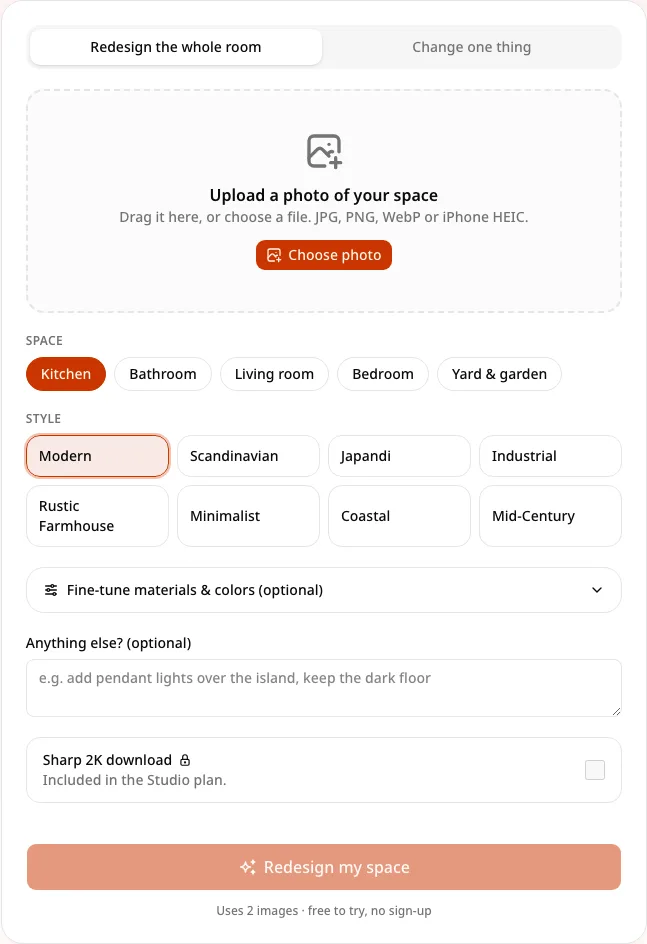The image size is (647, 944).
Task: Choose the Mid-Century style
Action: click(x=550, y=516)
